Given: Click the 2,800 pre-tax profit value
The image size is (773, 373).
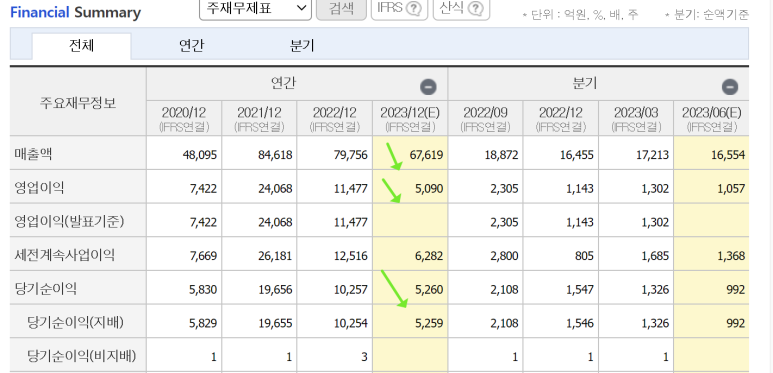Looking at the screenshot, I should pyautogui.click(x=504, y=256).
